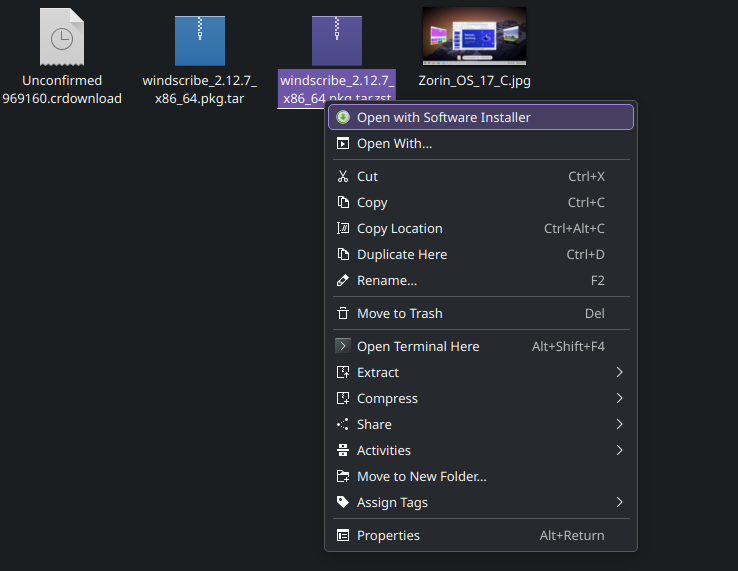Choose Copy Location entry
Viewport: 738px width, 571px height.
point(481,228)
